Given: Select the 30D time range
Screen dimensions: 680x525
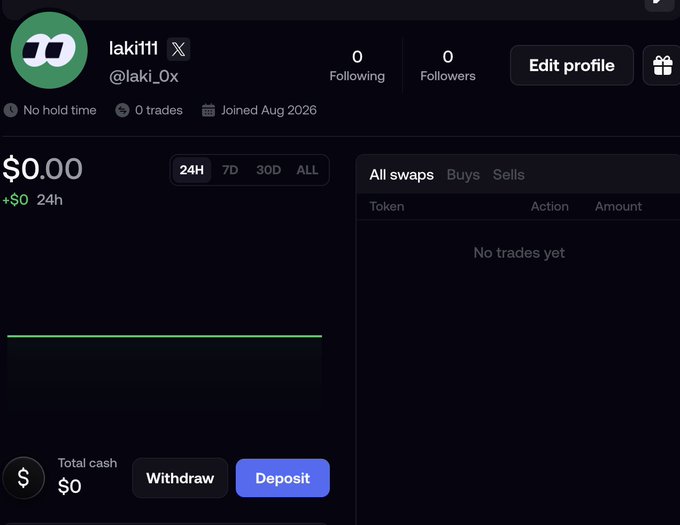Looking at the screenshot, I should point(268,170).
